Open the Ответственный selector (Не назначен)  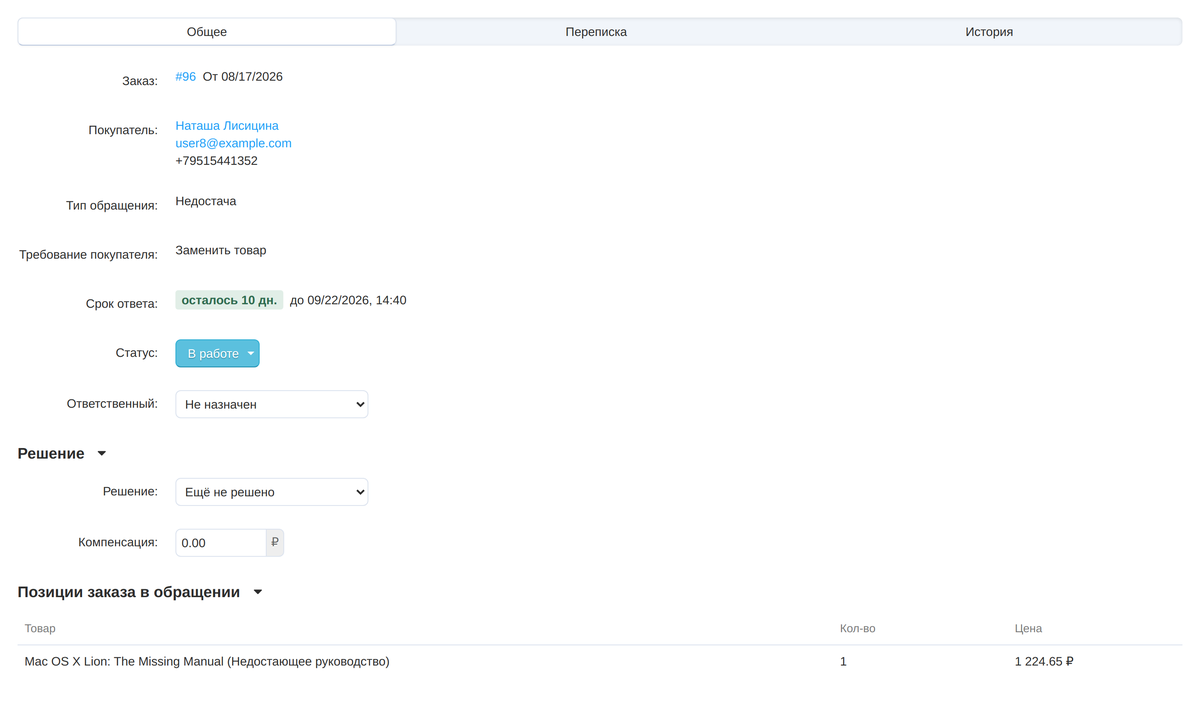click(272, 404)
